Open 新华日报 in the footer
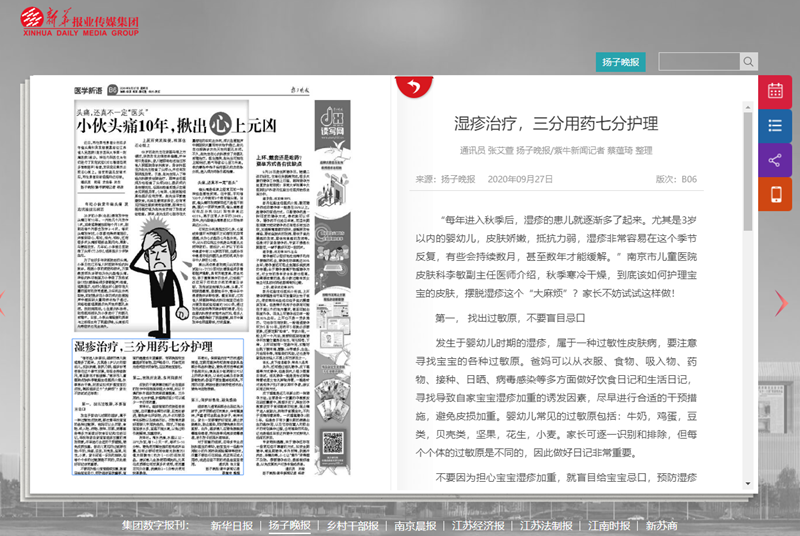 pos(232,526)
